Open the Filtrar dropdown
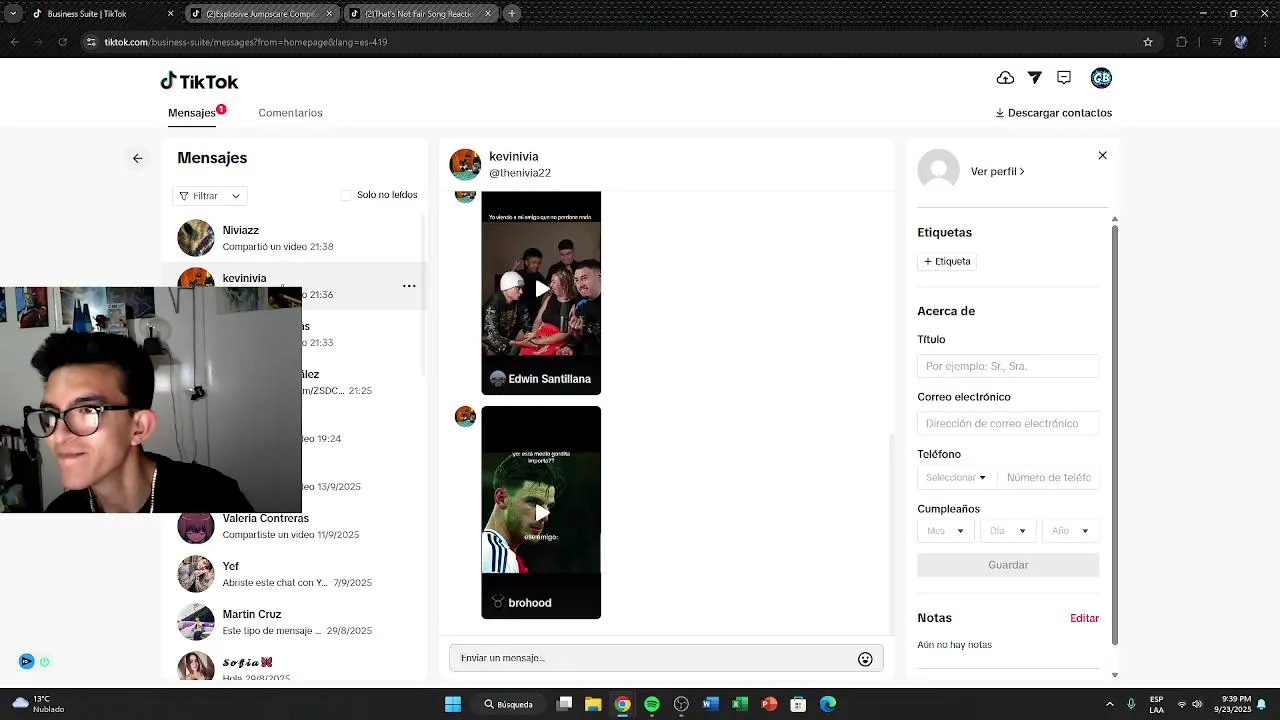This screenshot has width=1280, height=720. [210, 196]
